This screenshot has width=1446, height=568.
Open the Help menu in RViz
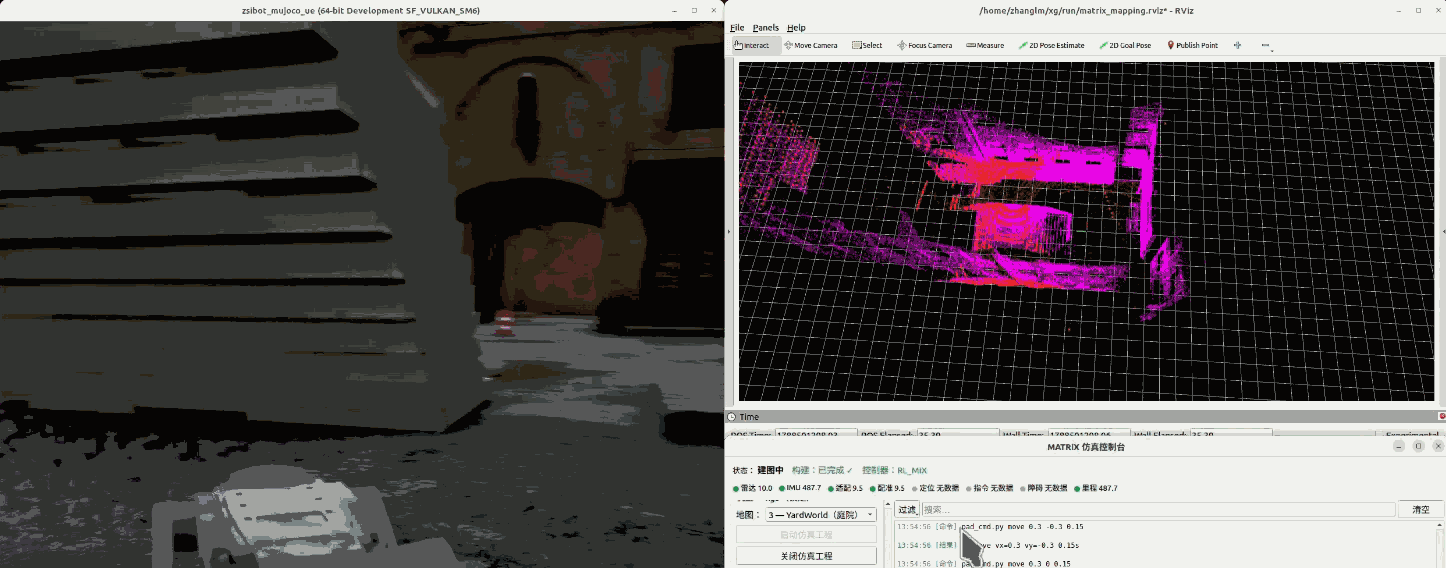tap(796, 28)
